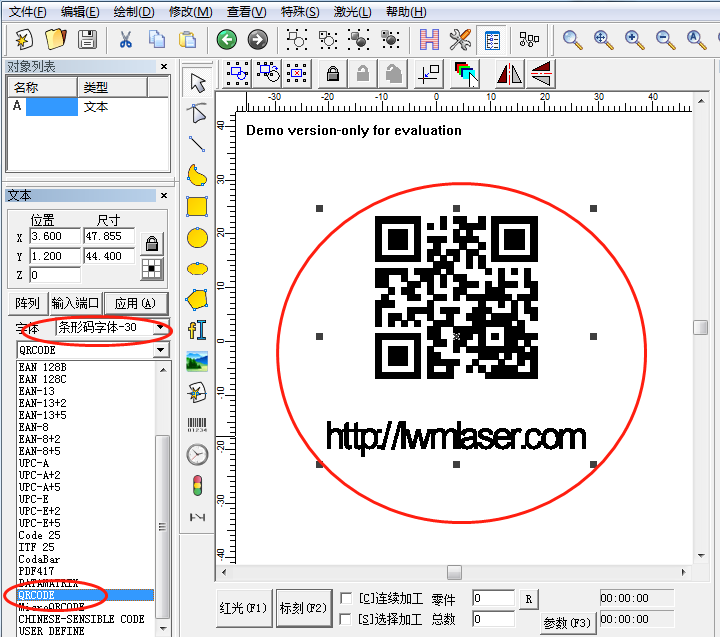Click the magnifier zoom tool

[x=573, y=39]
